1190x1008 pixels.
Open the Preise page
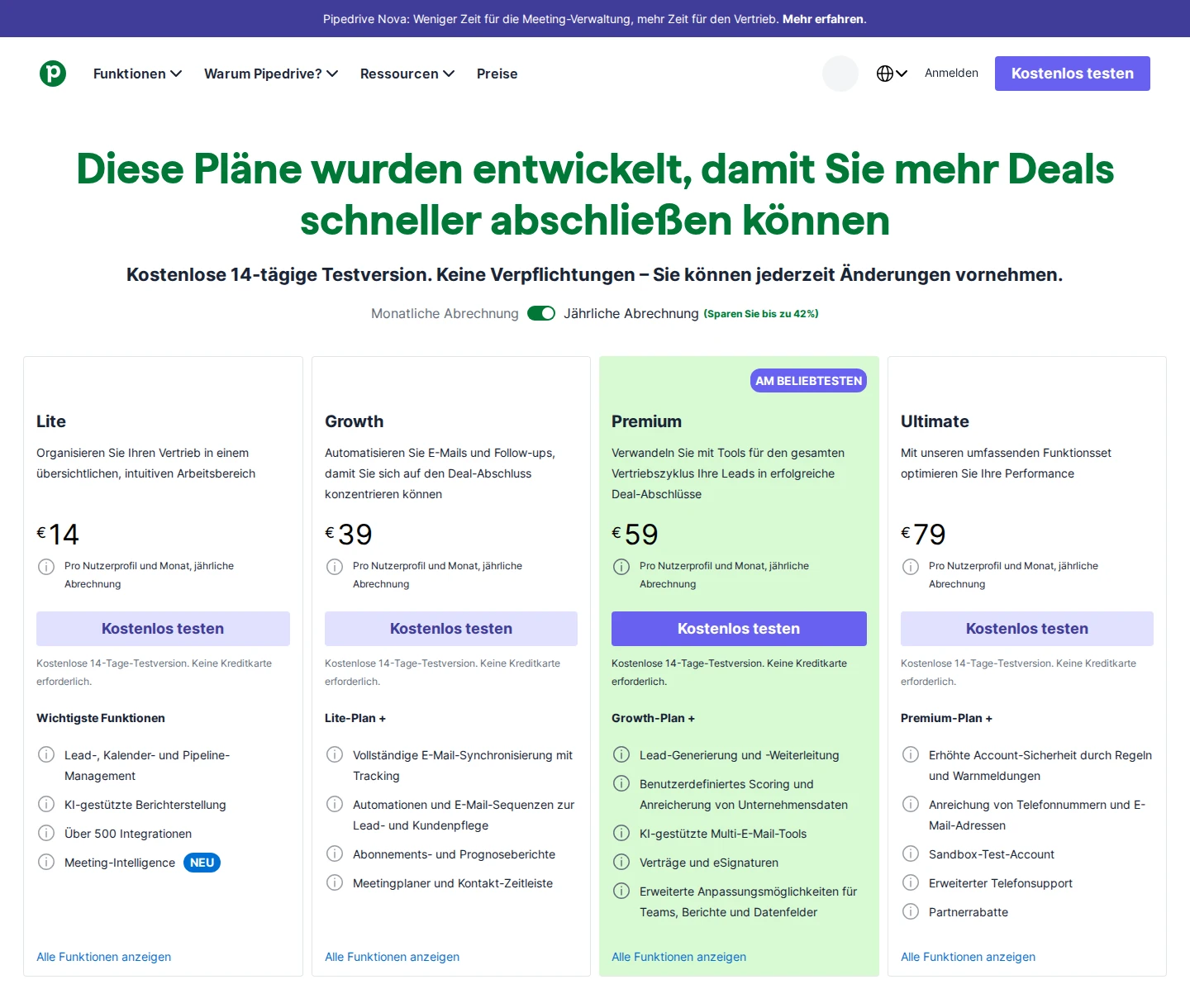497,74
